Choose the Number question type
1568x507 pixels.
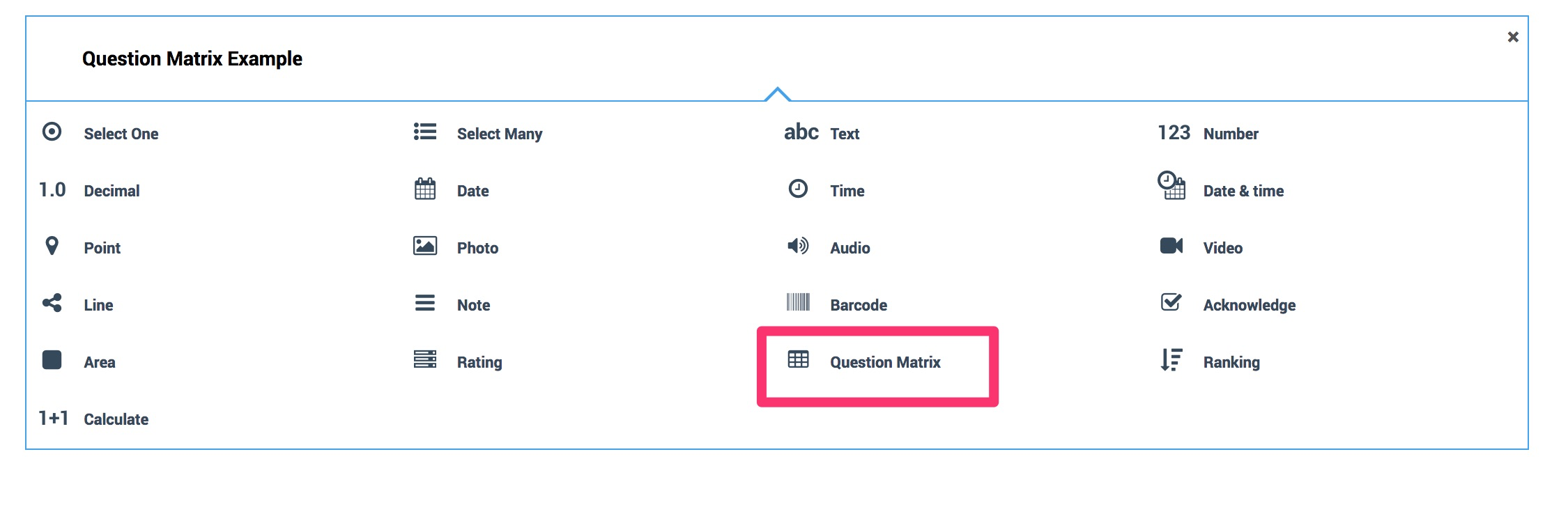pyautogui.click(x=1230, y=134)
